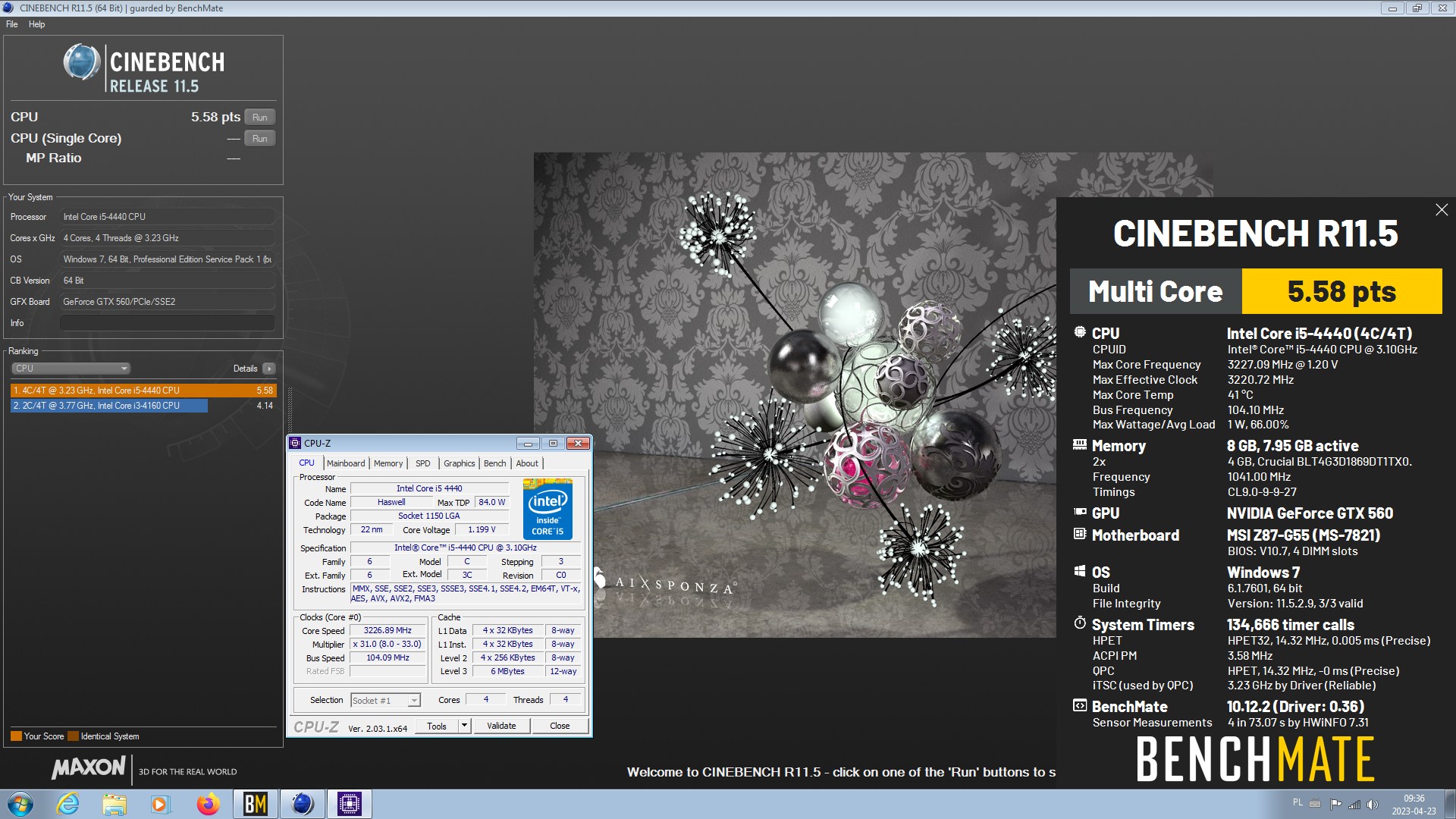Select the i5-4440 ranking row
This screenshot has width=1456, height=819.
click(x=143, y=391)
